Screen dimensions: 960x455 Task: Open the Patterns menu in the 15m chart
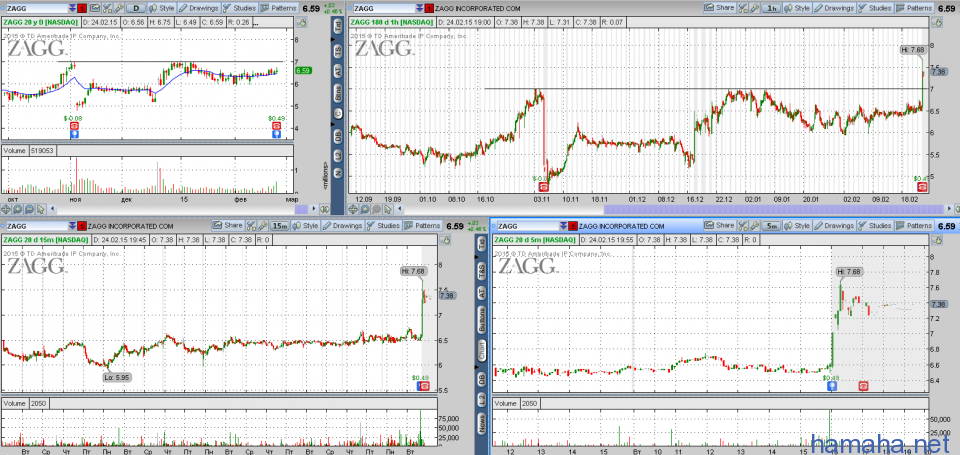tap(422, 225)
